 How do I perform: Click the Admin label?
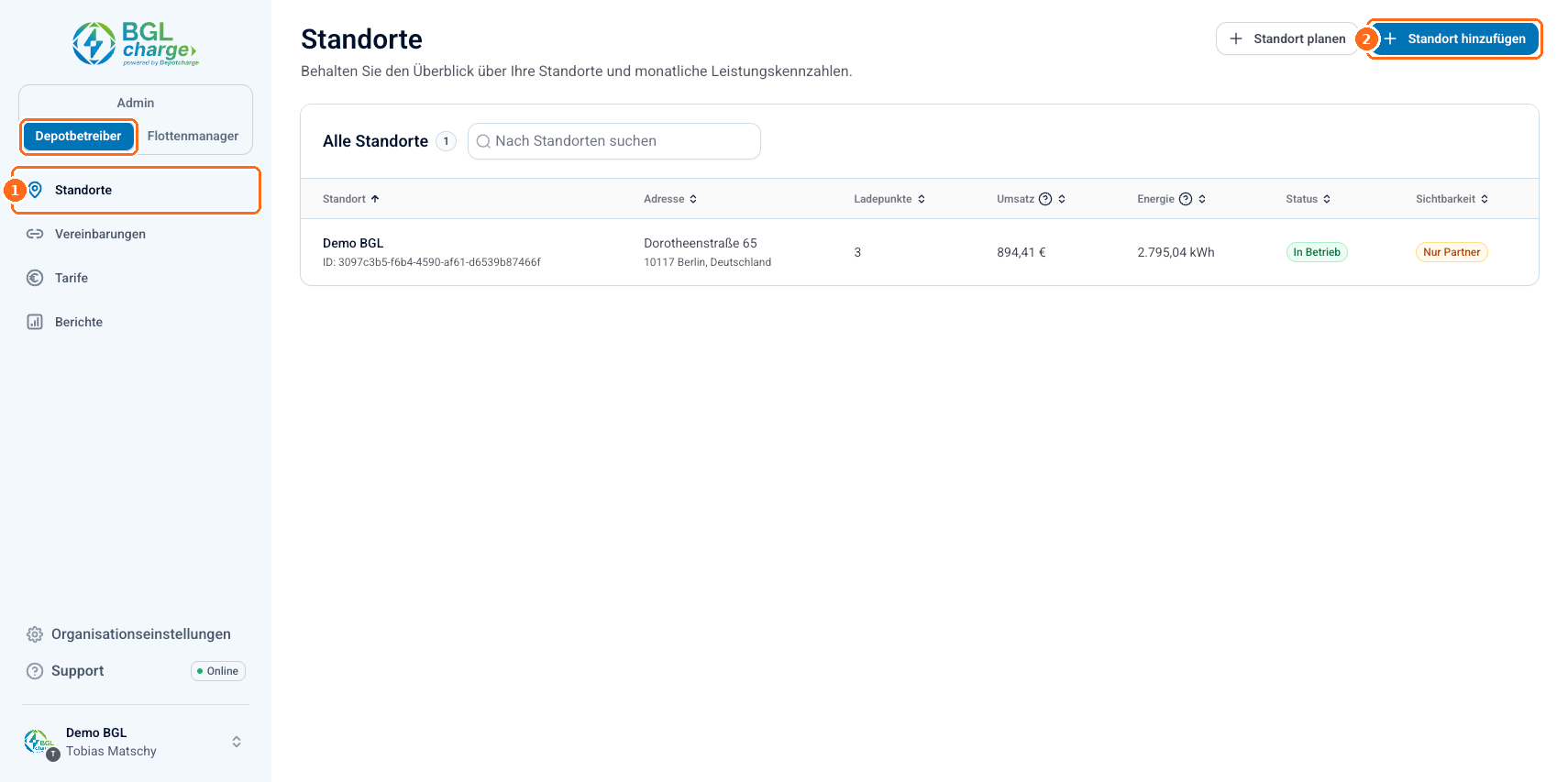pyautogui.click(x=136, y=103)
